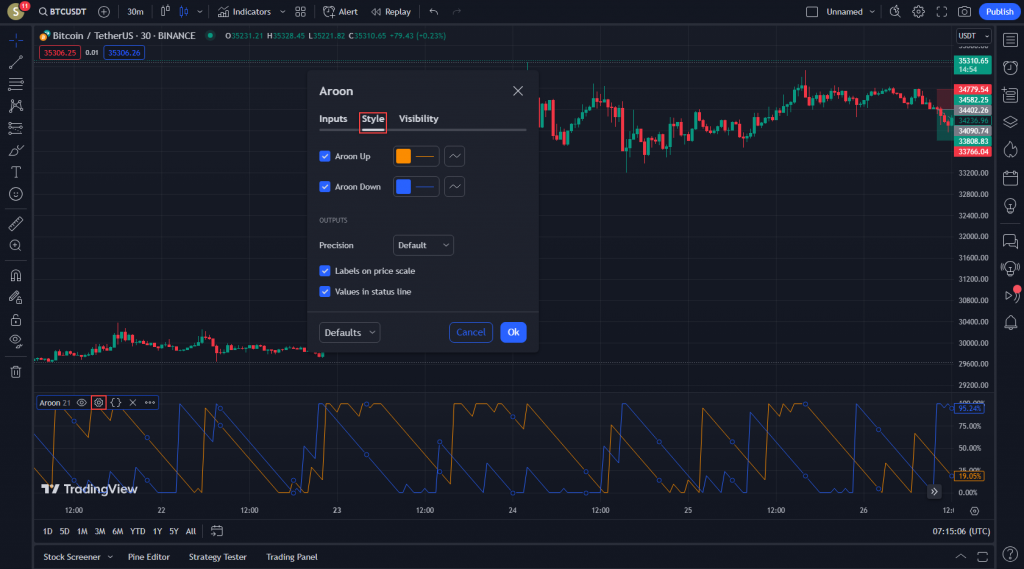Open Aroon indicator settings gear
The image size is (1024, 569).
tap(98, 402)
